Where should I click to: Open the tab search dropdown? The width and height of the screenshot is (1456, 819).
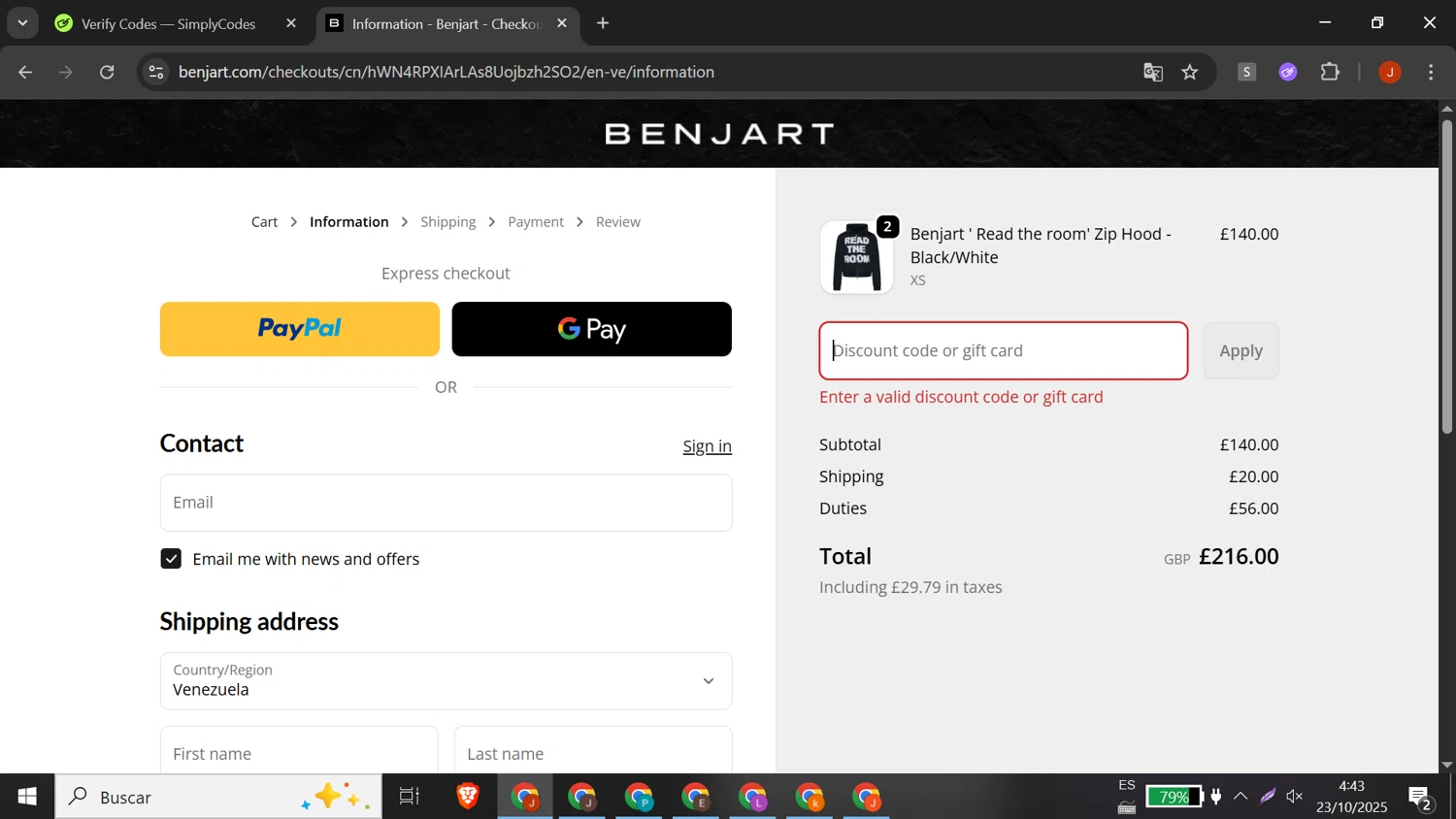(x=22, y=23)
